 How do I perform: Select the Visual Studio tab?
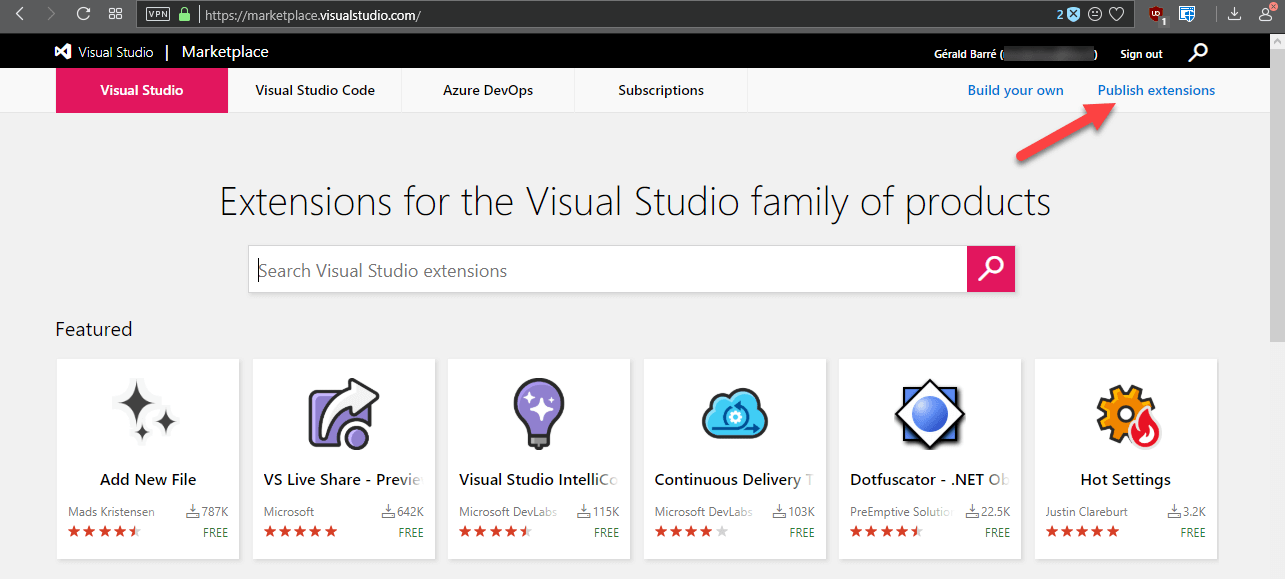[x=142, y=90]
